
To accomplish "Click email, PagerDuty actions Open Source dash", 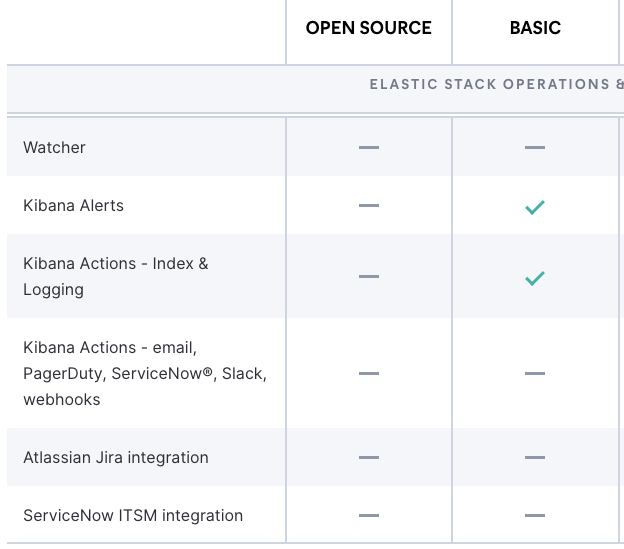I will (369, 374).
